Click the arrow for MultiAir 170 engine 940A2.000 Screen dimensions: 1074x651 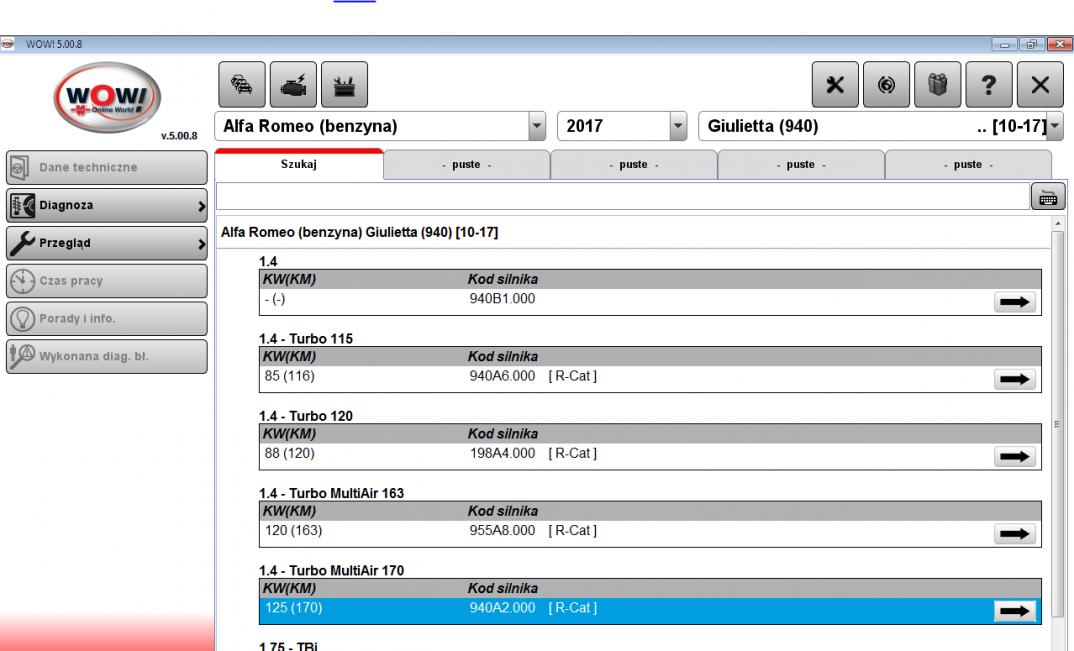coord(1014,611)
